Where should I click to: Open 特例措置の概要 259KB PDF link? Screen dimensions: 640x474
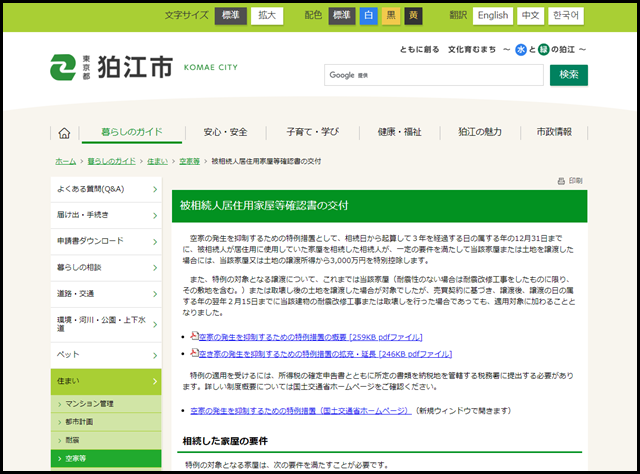pyautogui.click(x=310, y=337)
